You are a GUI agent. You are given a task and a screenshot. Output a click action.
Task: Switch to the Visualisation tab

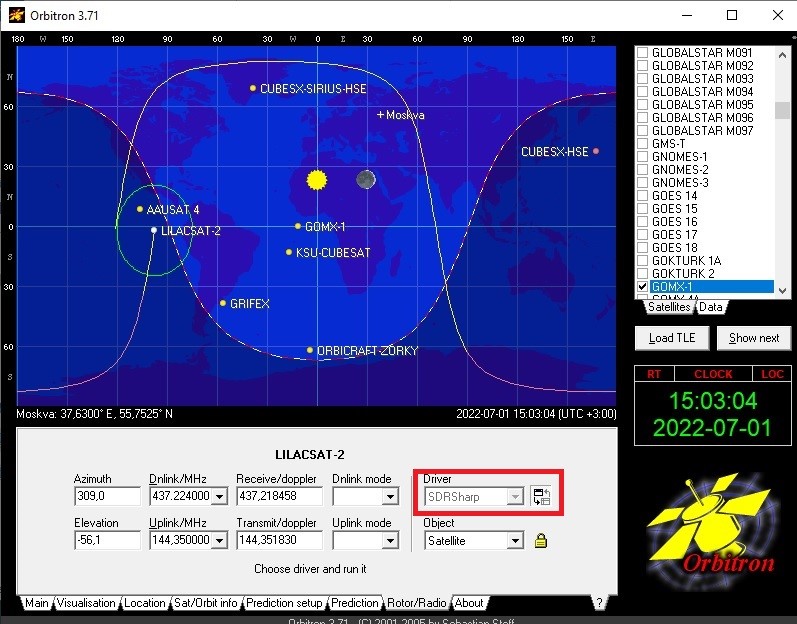[x=86, y=603]
